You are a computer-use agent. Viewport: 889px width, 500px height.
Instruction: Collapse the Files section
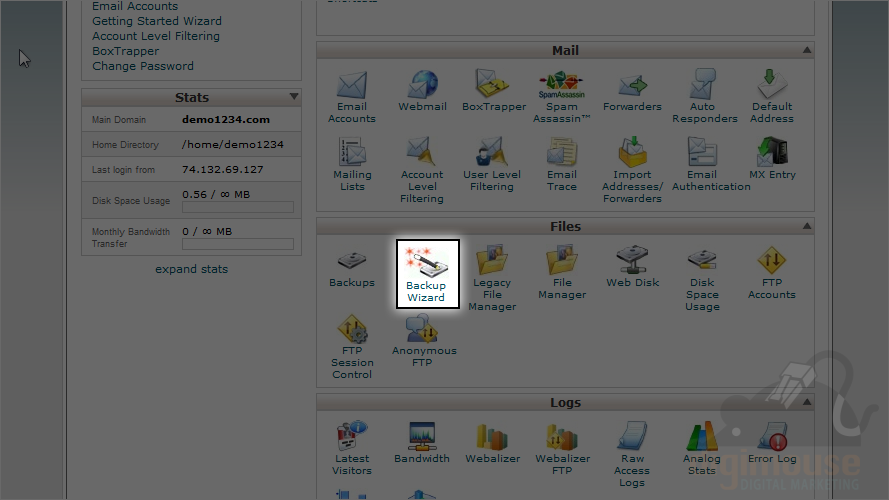807,226
